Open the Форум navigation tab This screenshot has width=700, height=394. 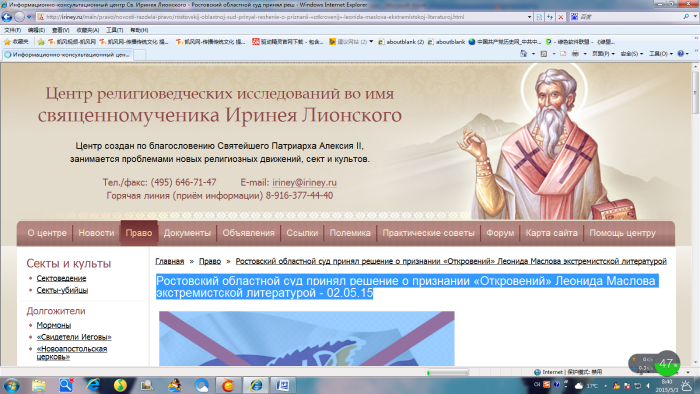point(500,233)
